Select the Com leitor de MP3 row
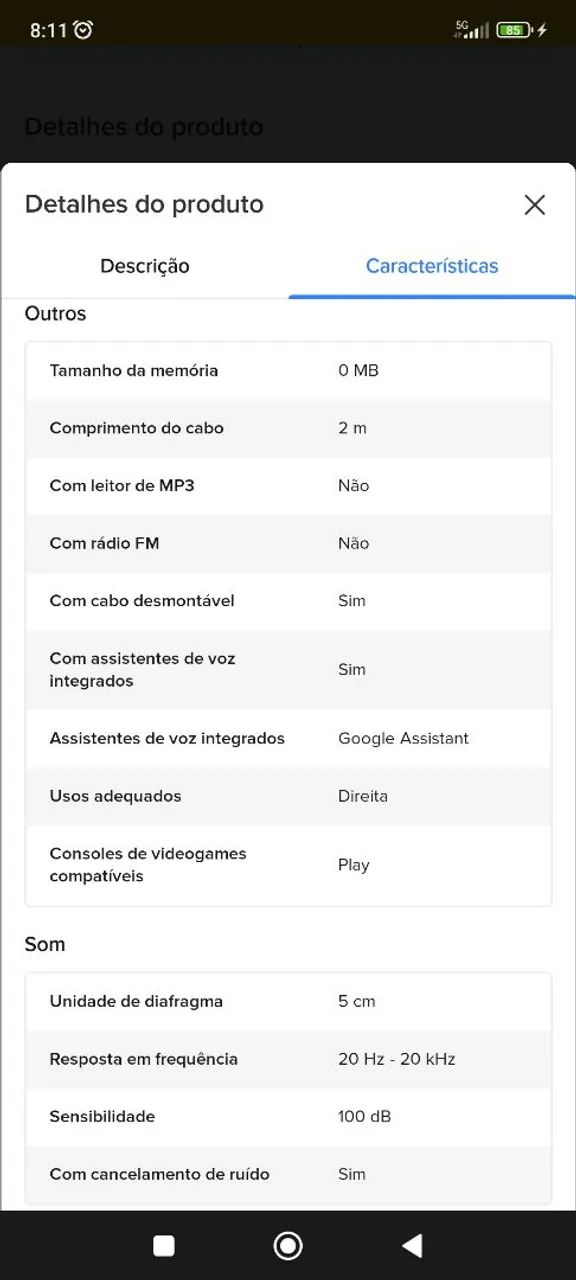The height and width of the screenshot is (1280, 576). (288, 486)
